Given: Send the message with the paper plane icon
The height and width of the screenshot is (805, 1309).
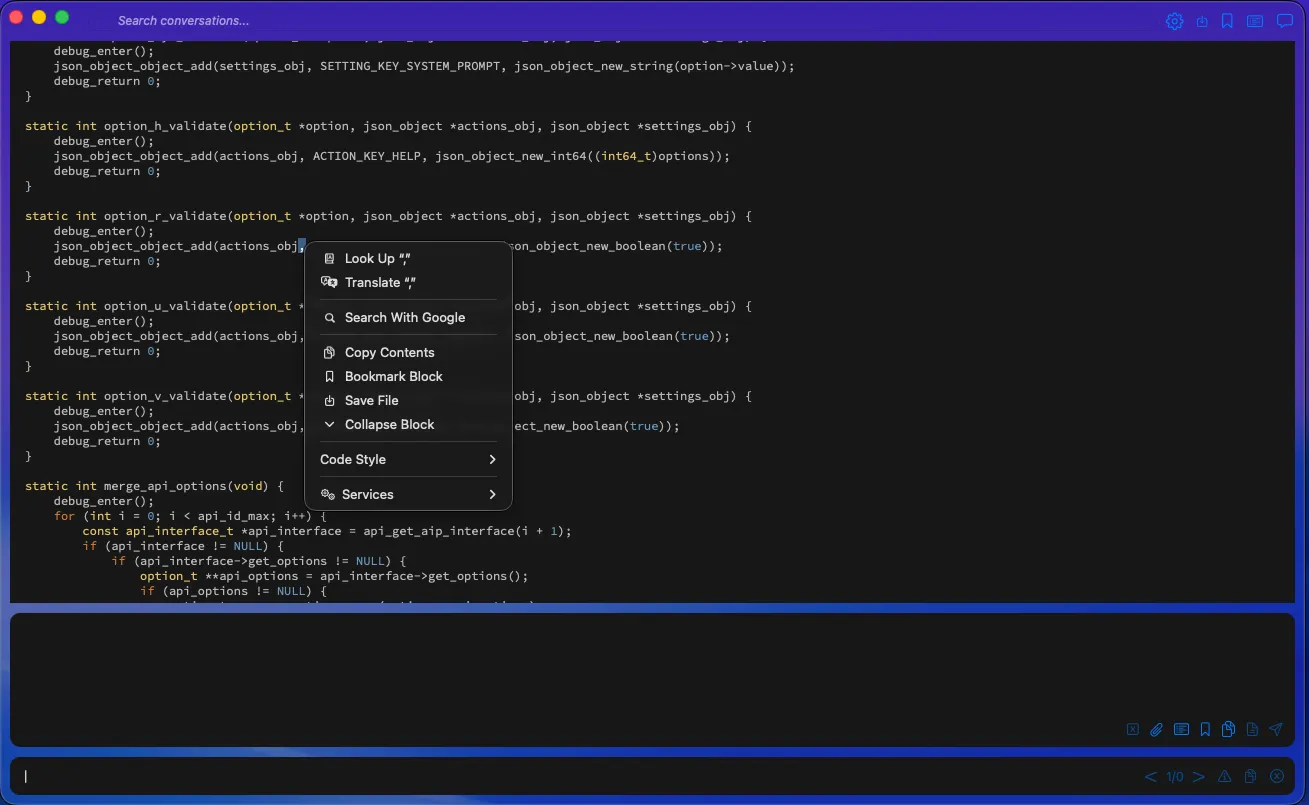Looking at the screenshot, I should [x=1276, y=729].
